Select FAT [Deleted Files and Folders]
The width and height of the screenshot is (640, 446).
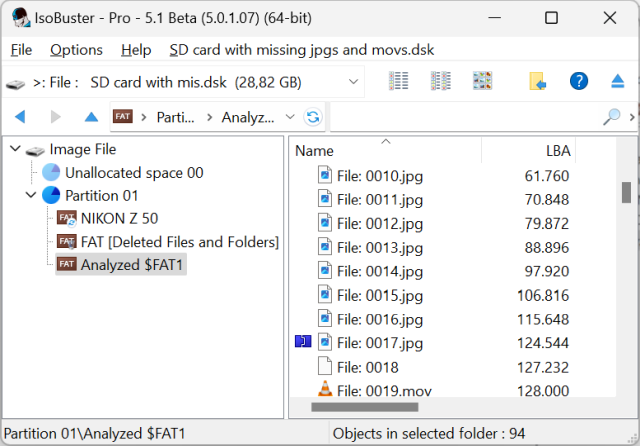pos(180,242)
